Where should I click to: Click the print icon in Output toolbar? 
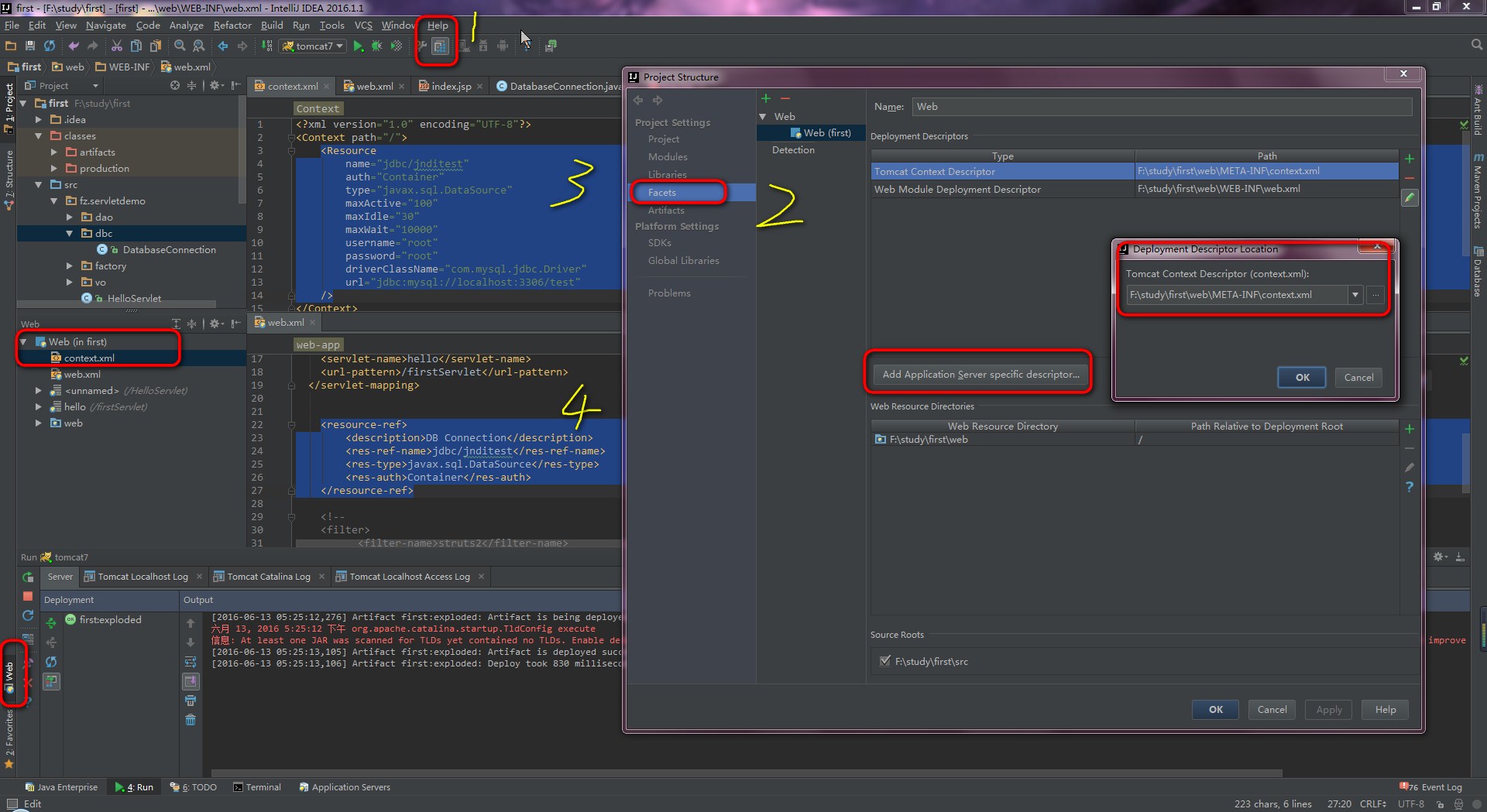point(191,701)
